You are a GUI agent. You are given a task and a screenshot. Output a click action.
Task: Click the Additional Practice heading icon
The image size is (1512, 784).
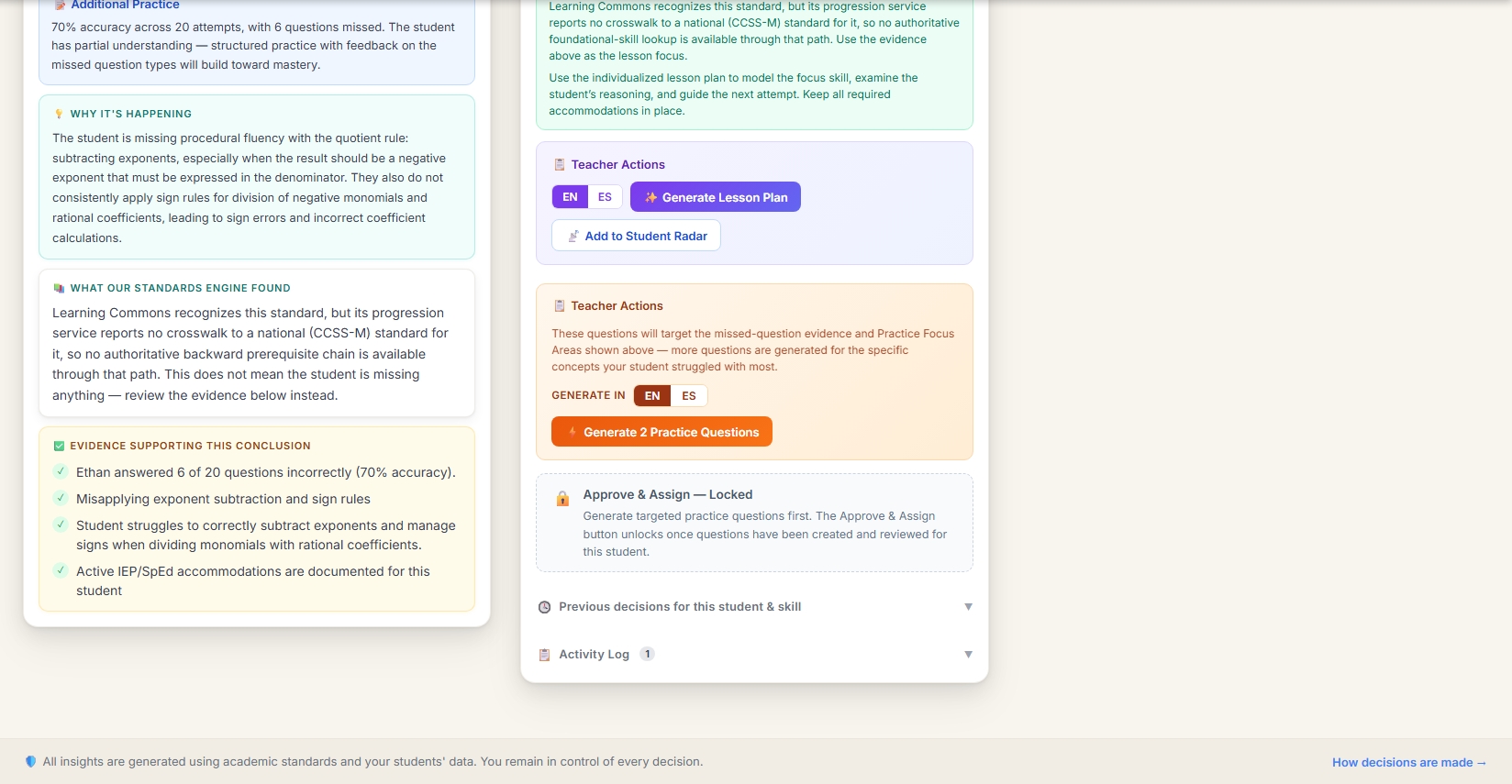60,5
